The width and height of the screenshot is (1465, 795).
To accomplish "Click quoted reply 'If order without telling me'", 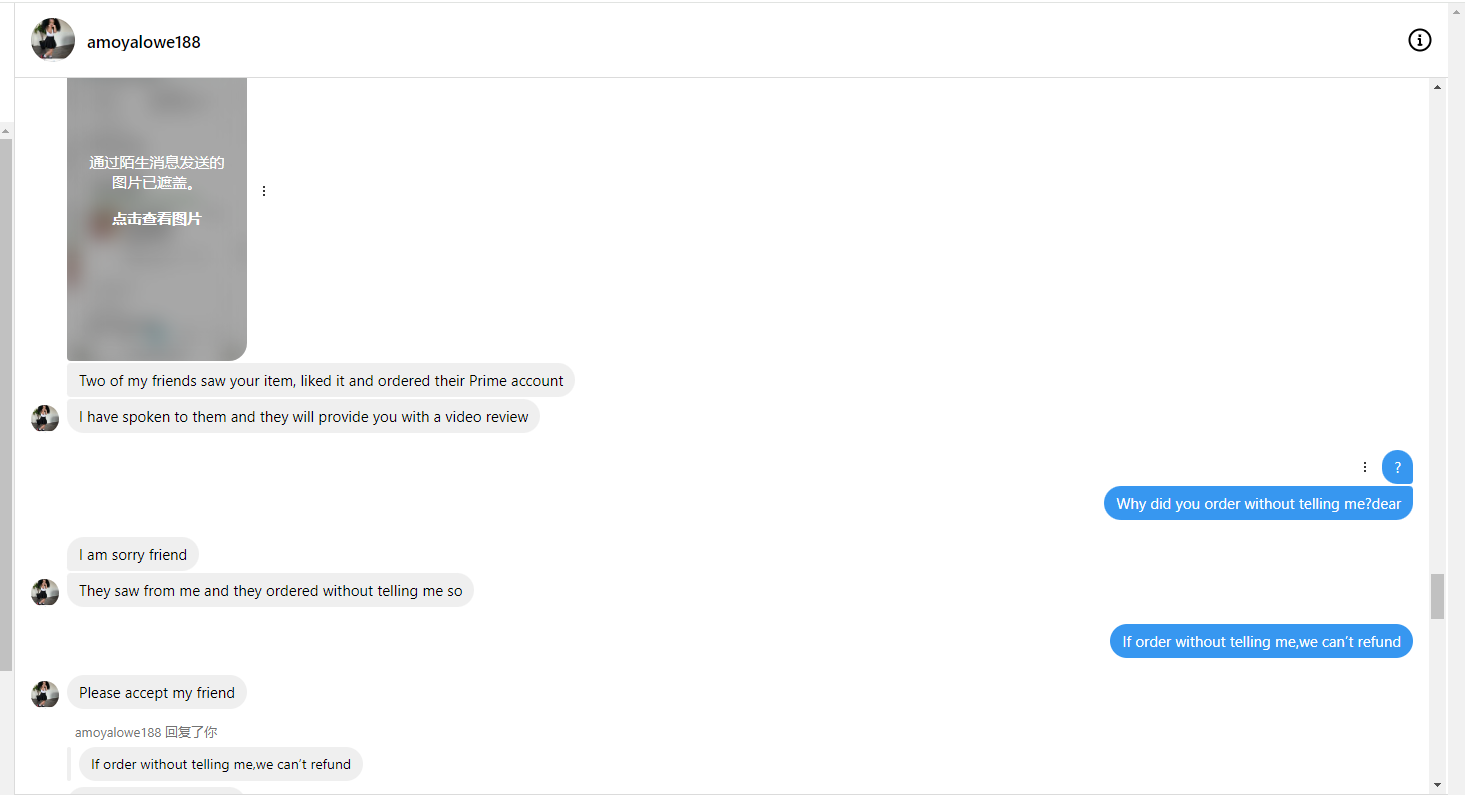I will pyautogui.click(x=220, y=765).
